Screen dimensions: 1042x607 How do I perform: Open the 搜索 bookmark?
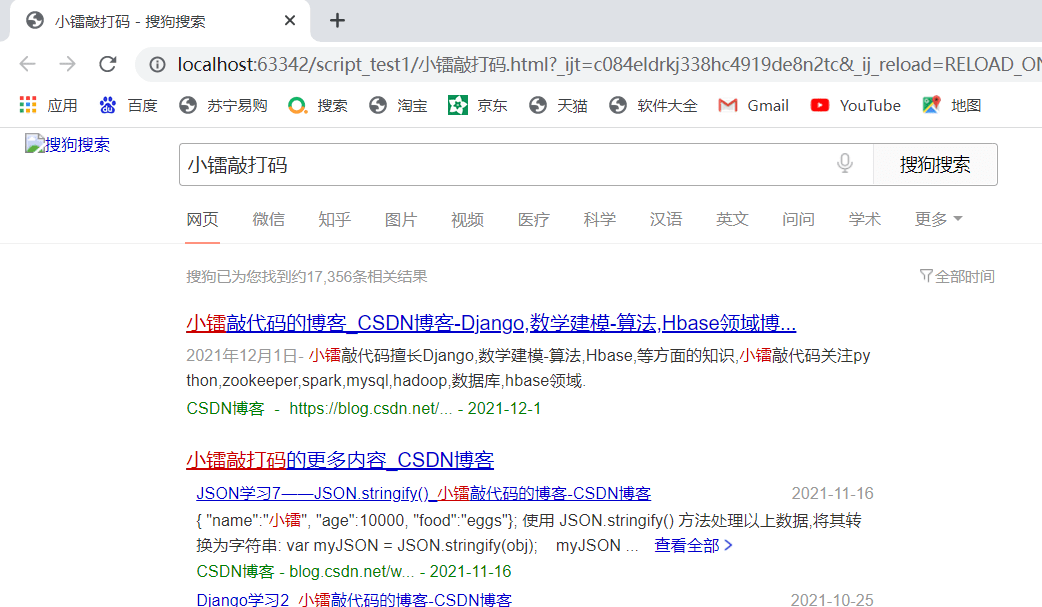(x=318, y=105)
